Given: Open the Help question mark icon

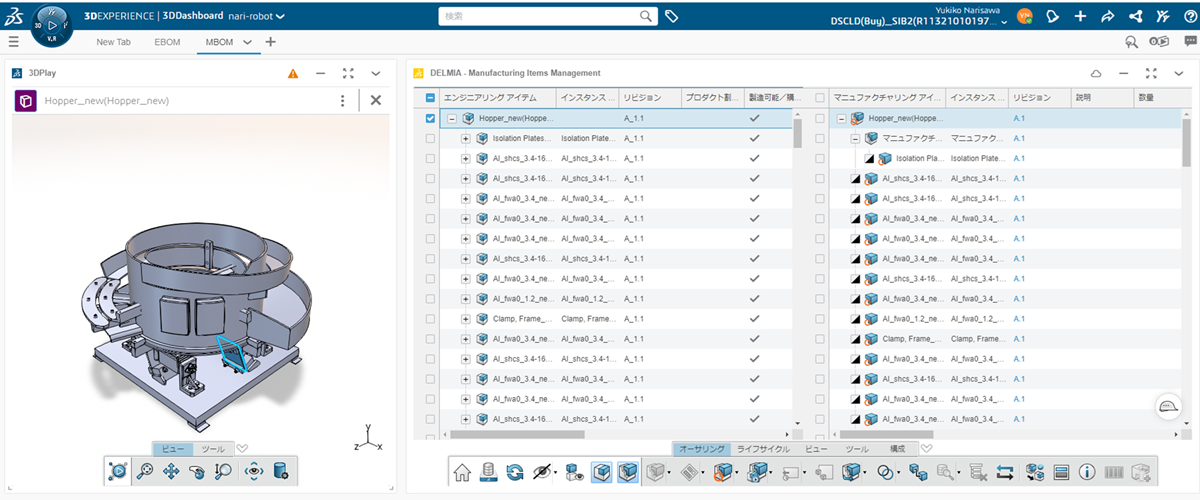Looking at the screenshot, I should click(x=1189, y=16).
